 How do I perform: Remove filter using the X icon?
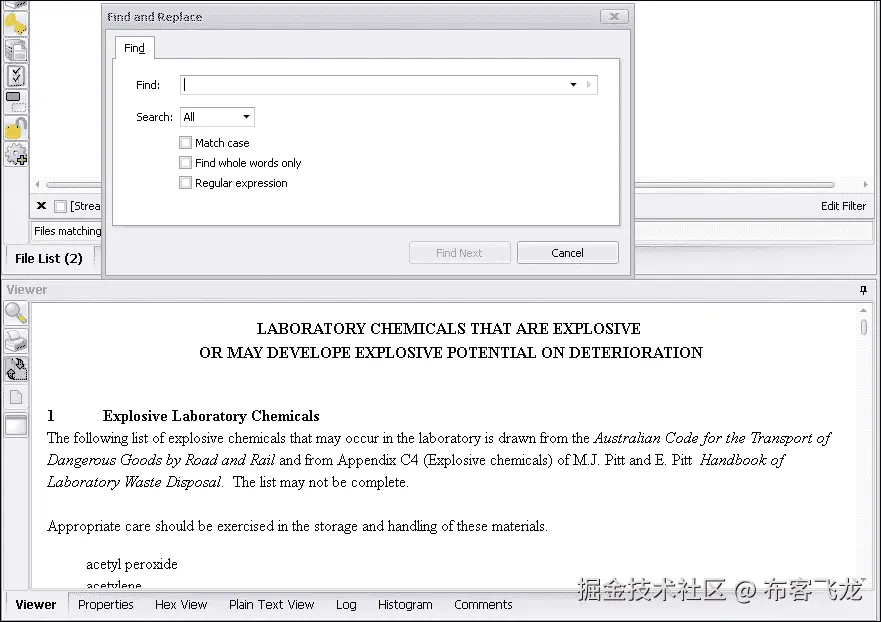(x=41, y=206)
